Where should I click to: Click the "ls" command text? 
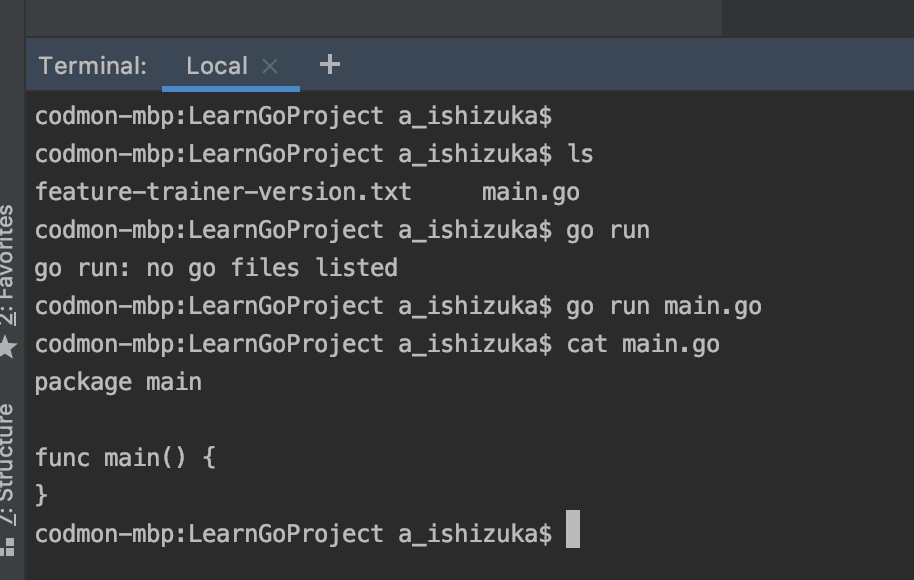(580, 154)
